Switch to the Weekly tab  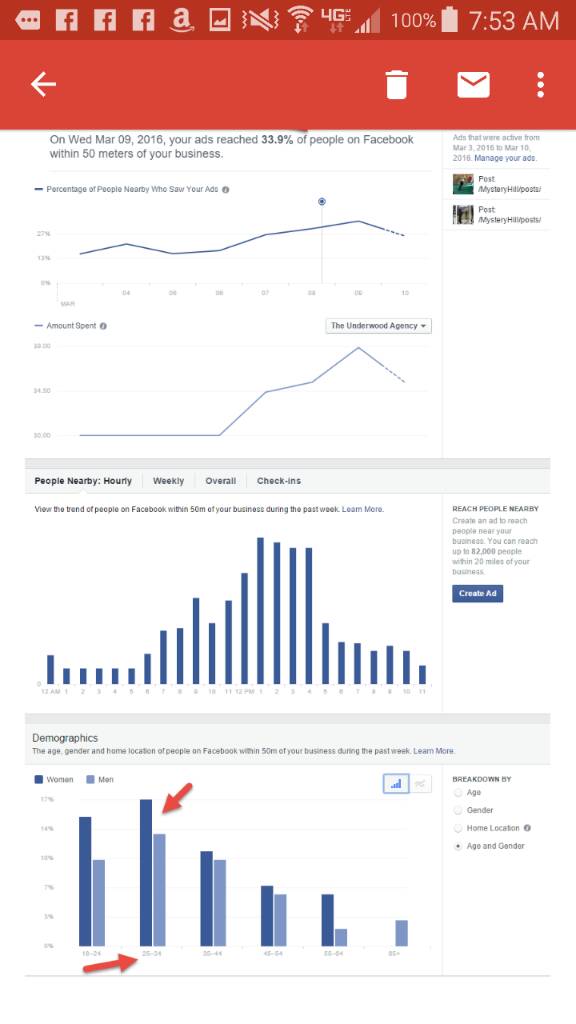(x=168, y=481)
